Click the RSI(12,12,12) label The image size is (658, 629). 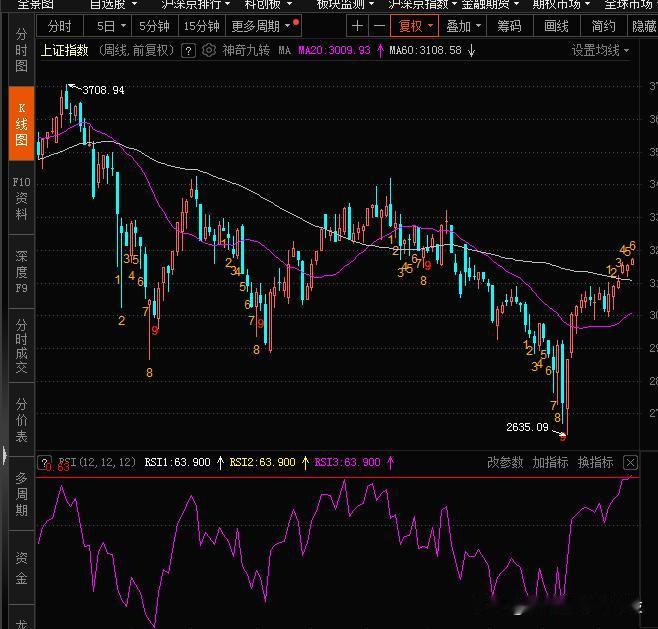(97, 462)
